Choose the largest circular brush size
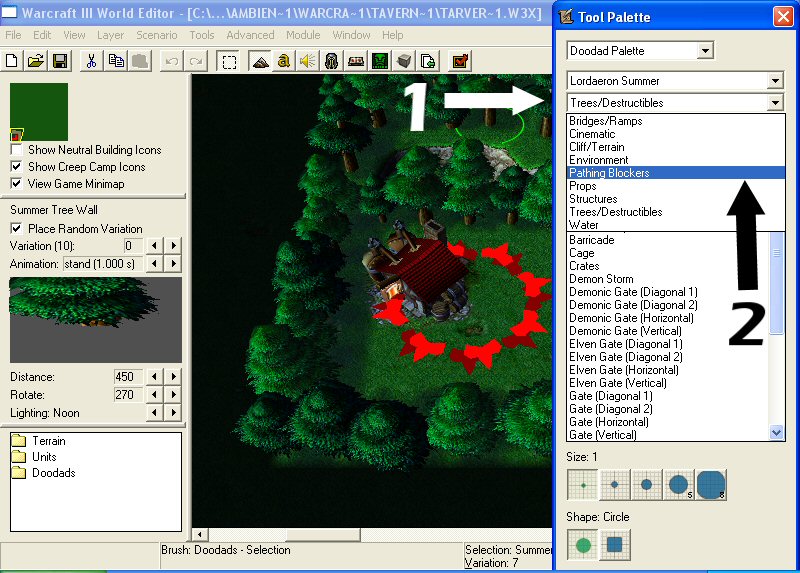This screenshot has width=800, height=573. 711,485
